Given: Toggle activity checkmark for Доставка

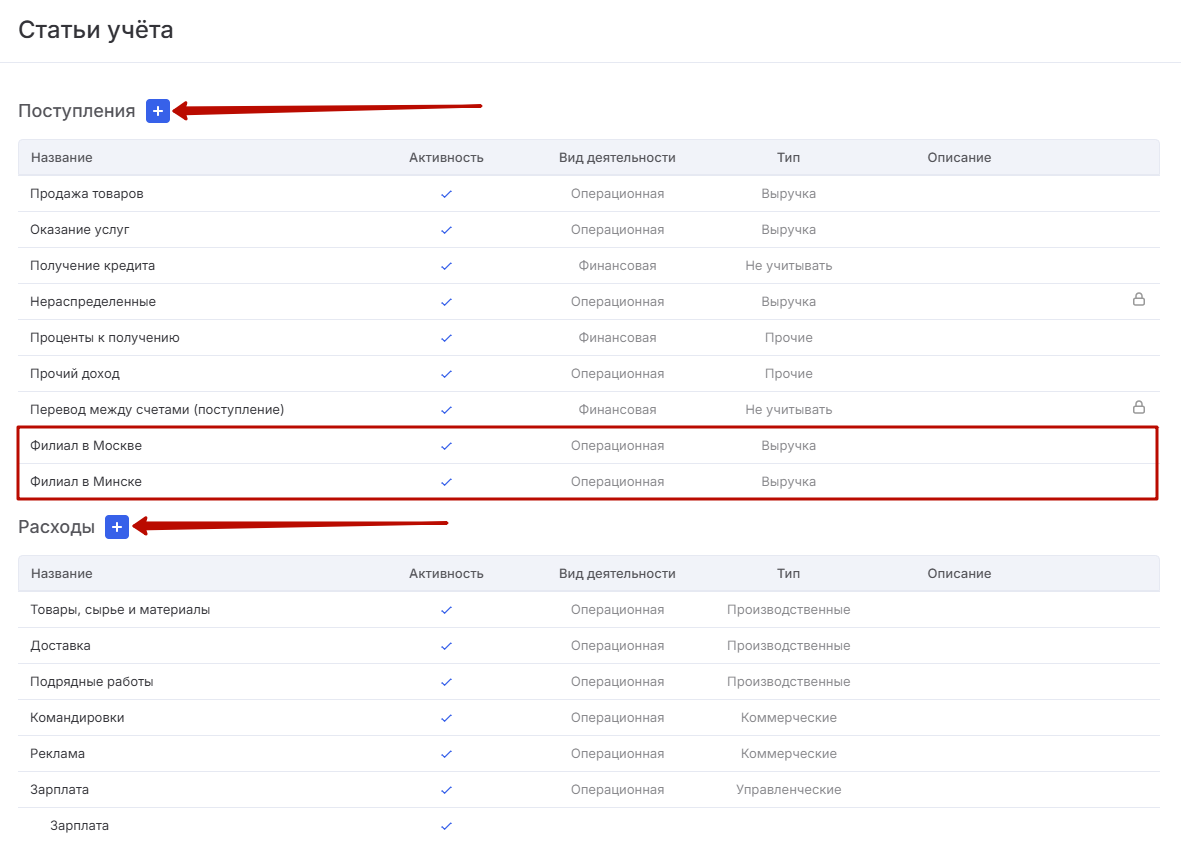Looking at the screenshot, I should [446, 646].
